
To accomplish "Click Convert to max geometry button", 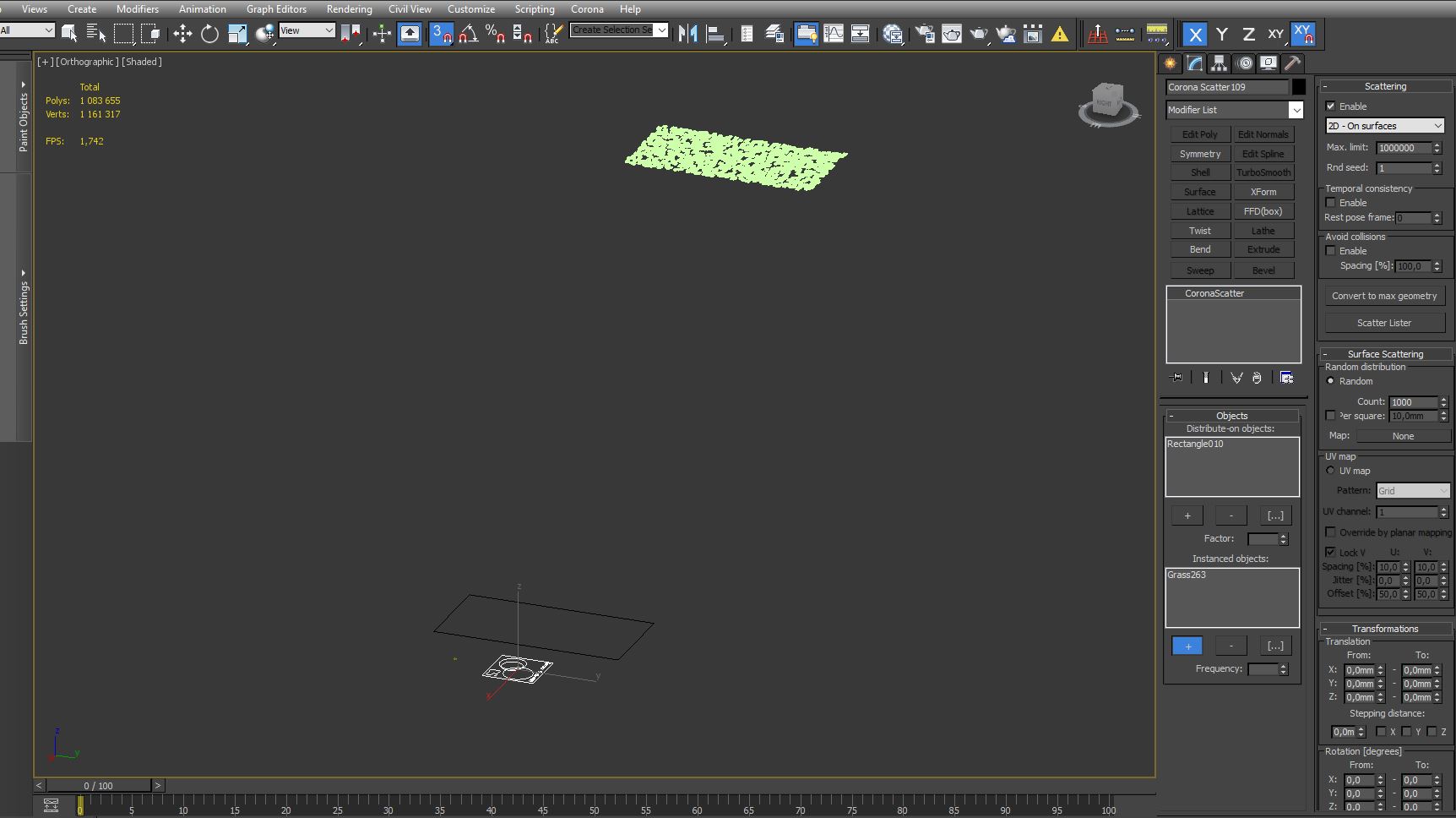I will [x=1384, y=296].
